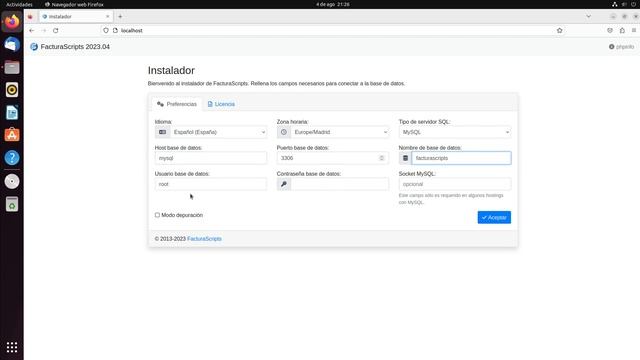This screenshot has height=360, width=640.
Task: Save to Pocket icon in toolbar
Action: (610, 31)
